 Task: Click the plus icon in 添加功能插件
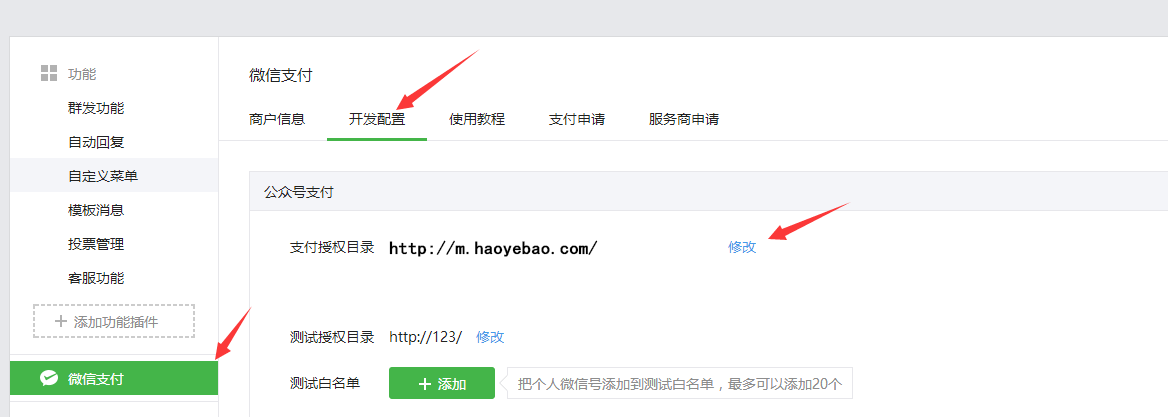coord(61,322)
